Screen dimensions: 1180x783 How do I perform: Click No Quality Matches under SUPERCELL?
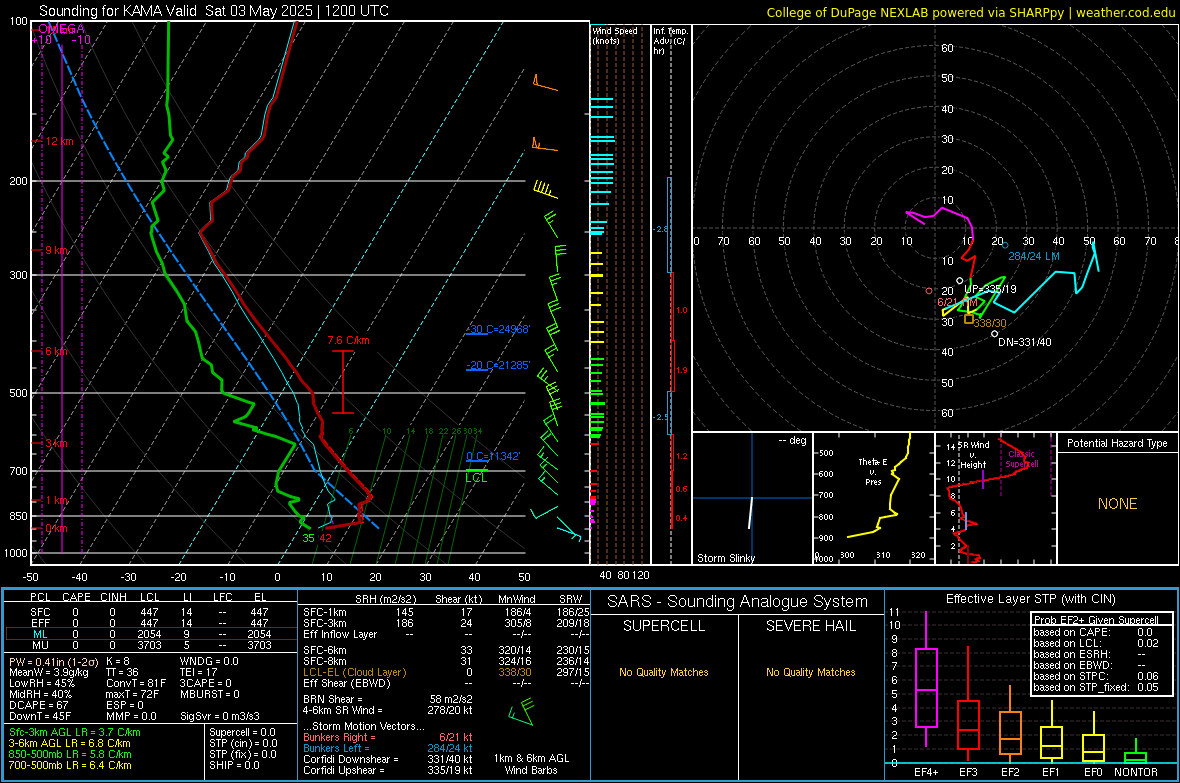coord(664,672)
